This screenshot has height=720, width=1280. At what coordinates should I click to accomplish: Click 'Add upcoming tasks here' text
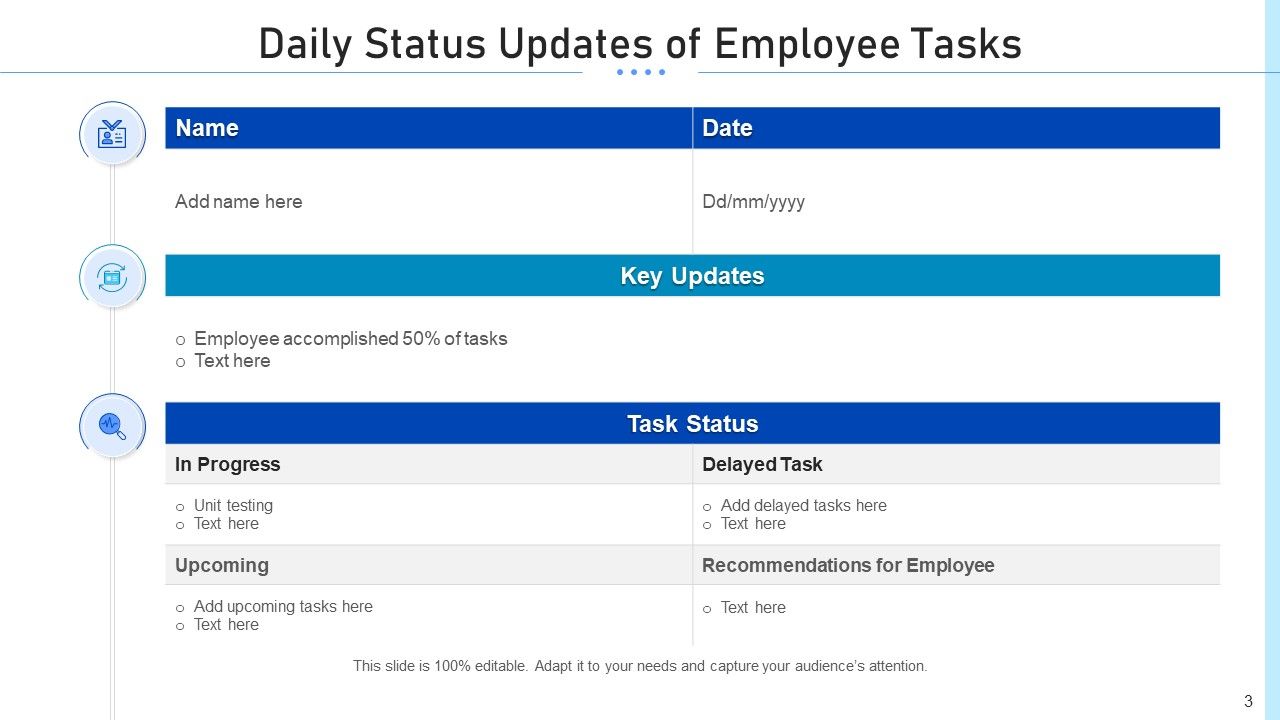[x=283, y=607]
